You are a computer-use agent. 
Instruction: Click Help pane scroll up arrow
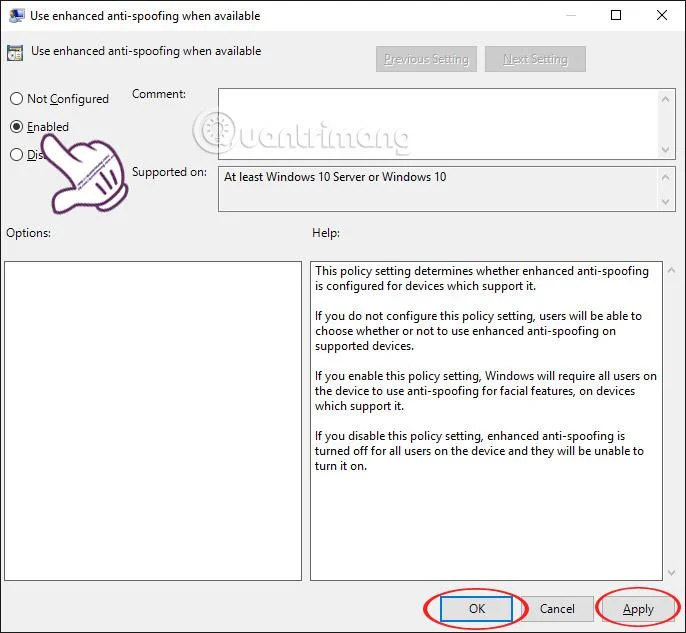(672, 270)
